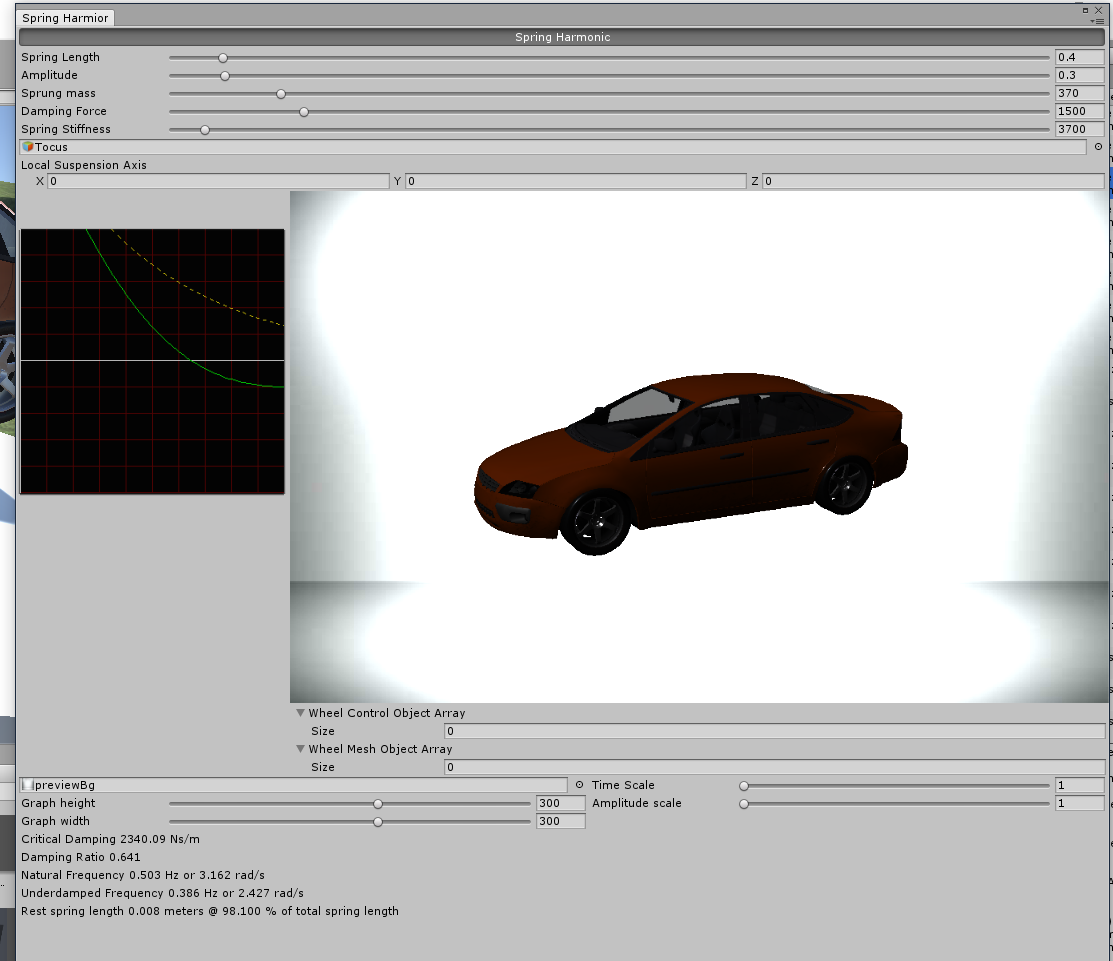Click the Spring Length slider handle
The height and width of the screenshot is (961, 1113).
point(223,58)
